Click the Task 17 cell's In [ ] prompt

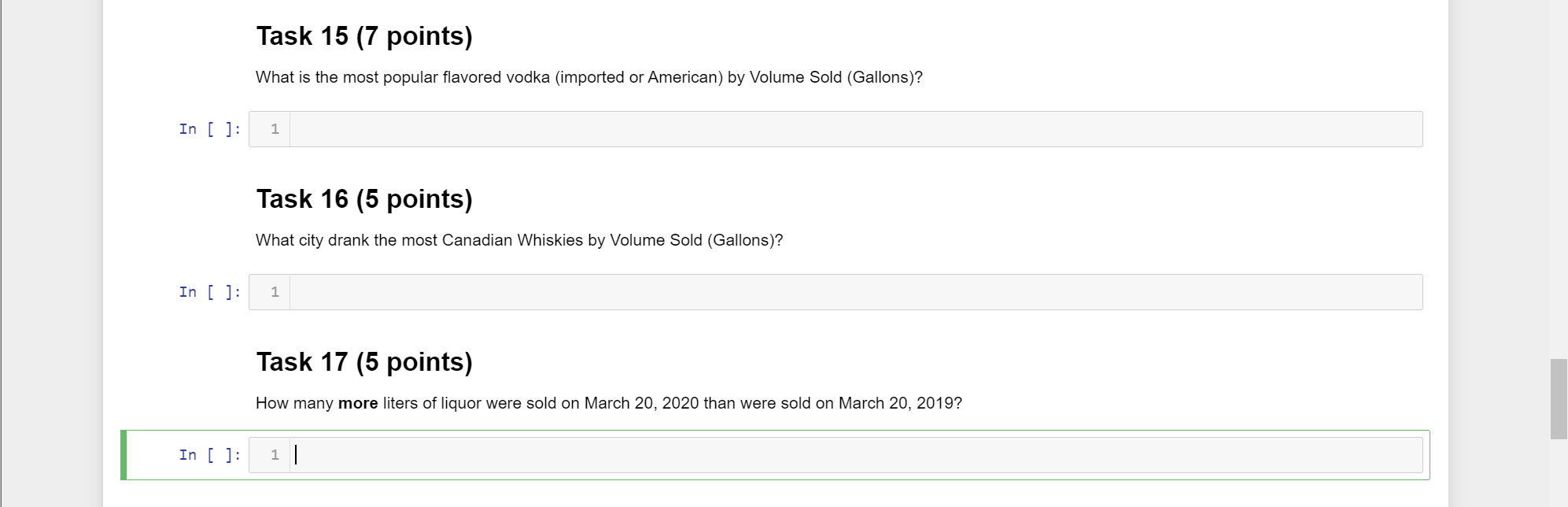tap(209, 455)
